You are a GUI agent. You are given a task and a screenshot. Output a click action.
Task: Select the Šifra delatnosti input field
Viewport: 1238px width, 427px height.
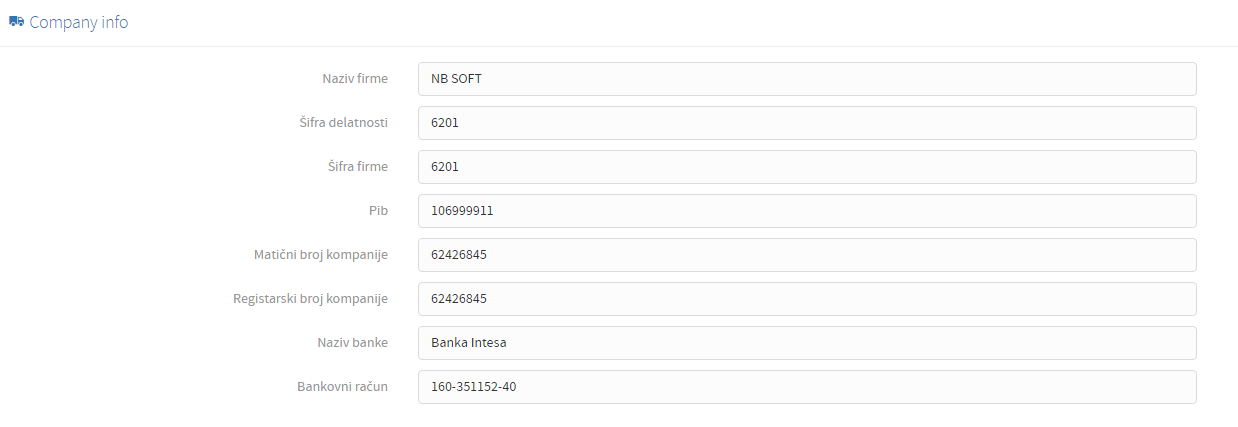pos(807,123)
